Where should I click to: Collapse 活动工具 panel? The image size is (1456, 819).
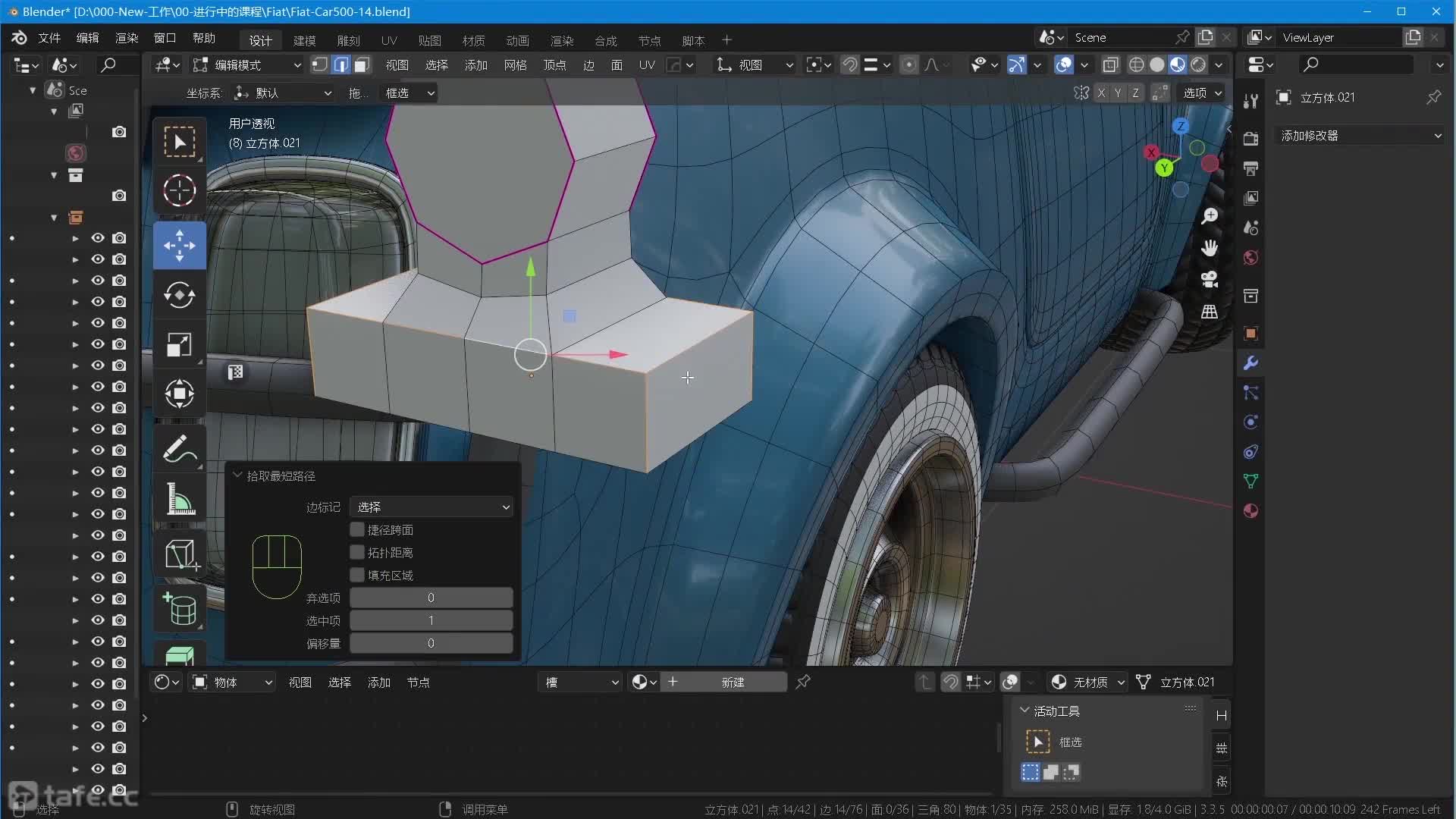tap(1025, 711)
